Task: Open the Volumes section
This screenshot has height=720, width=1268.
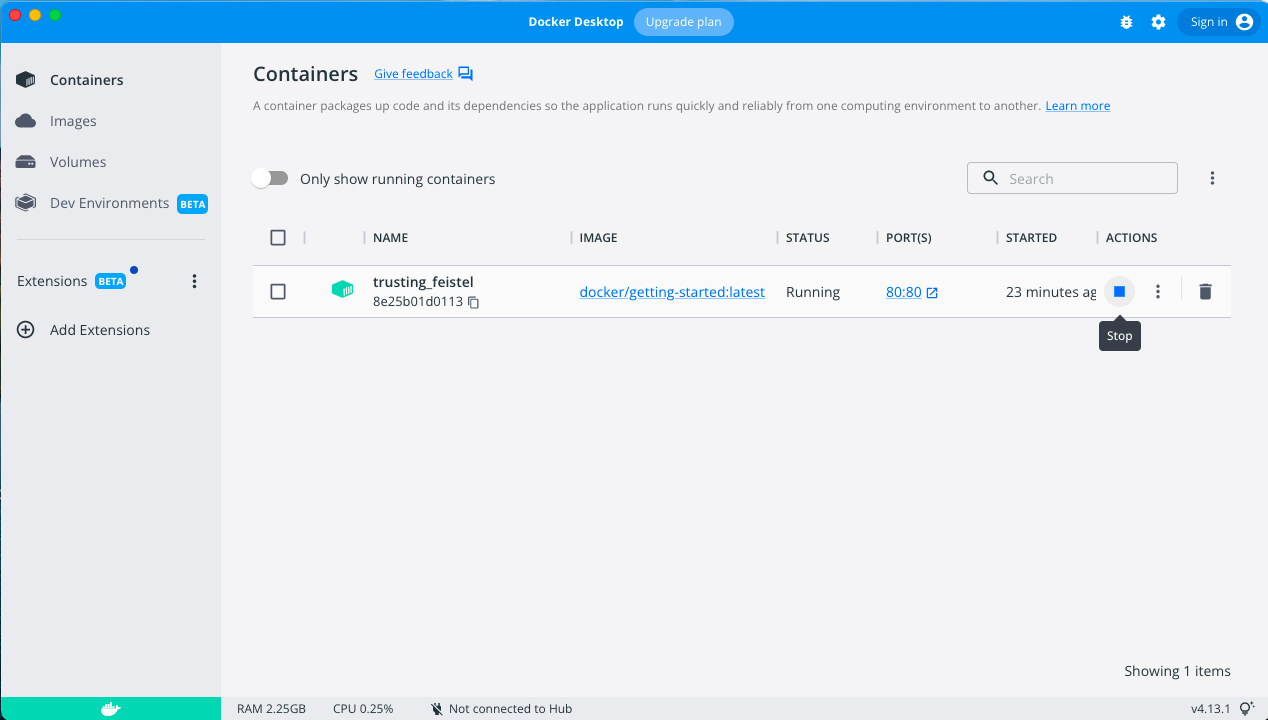Action: point(110,162)
